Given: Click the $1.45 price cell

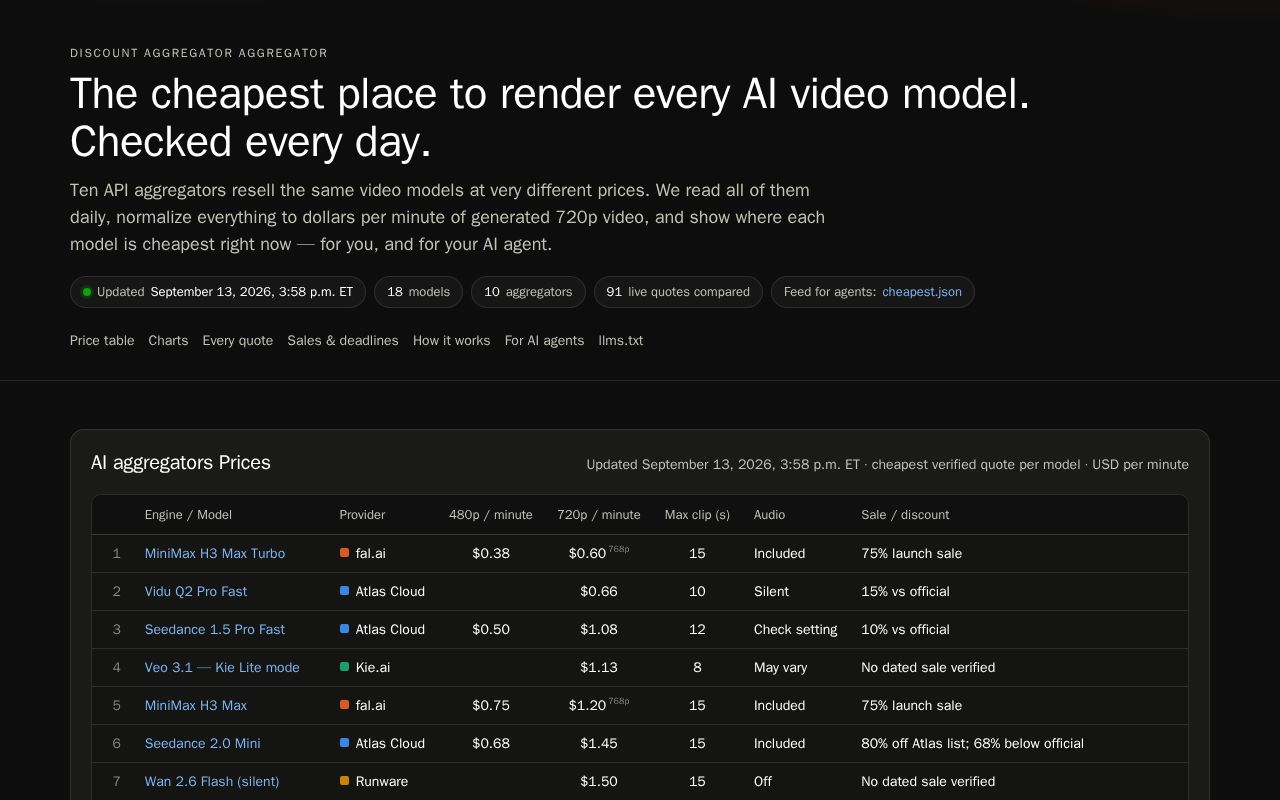Looking at the screenshot, I should (599, 743).
